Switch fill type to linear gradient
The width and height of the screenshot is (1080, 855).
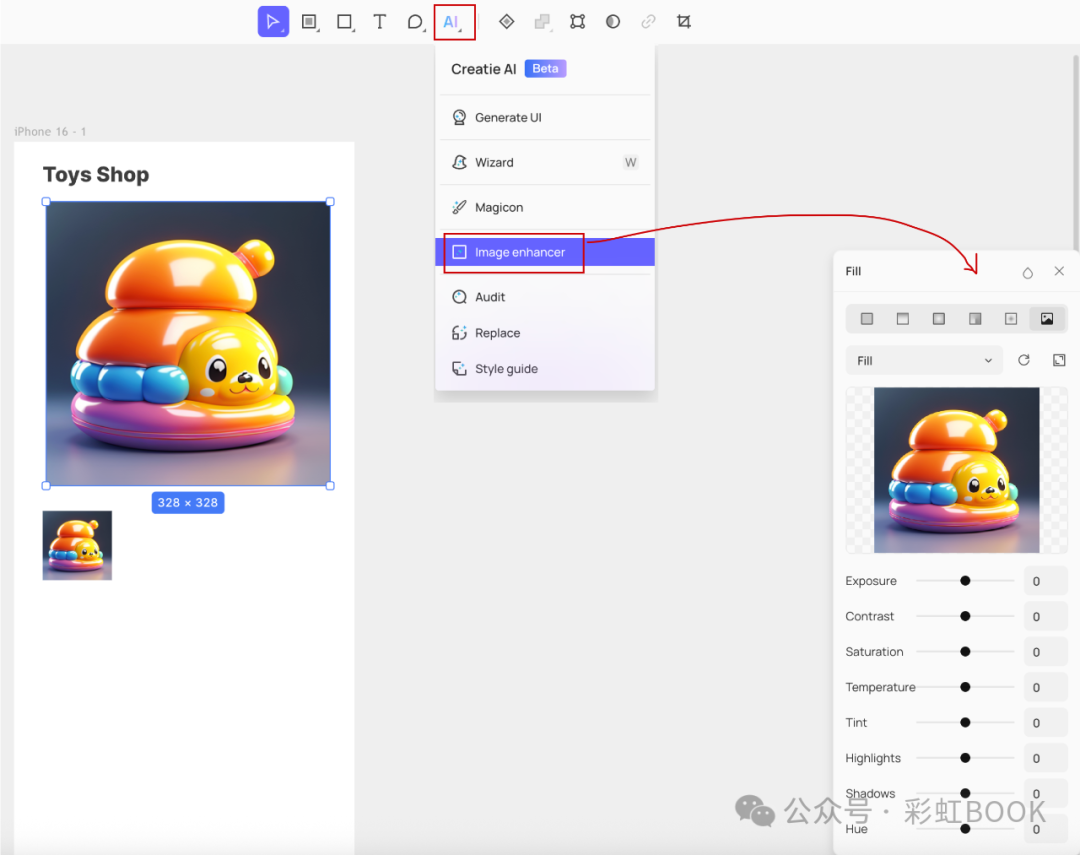click(903, 319)
